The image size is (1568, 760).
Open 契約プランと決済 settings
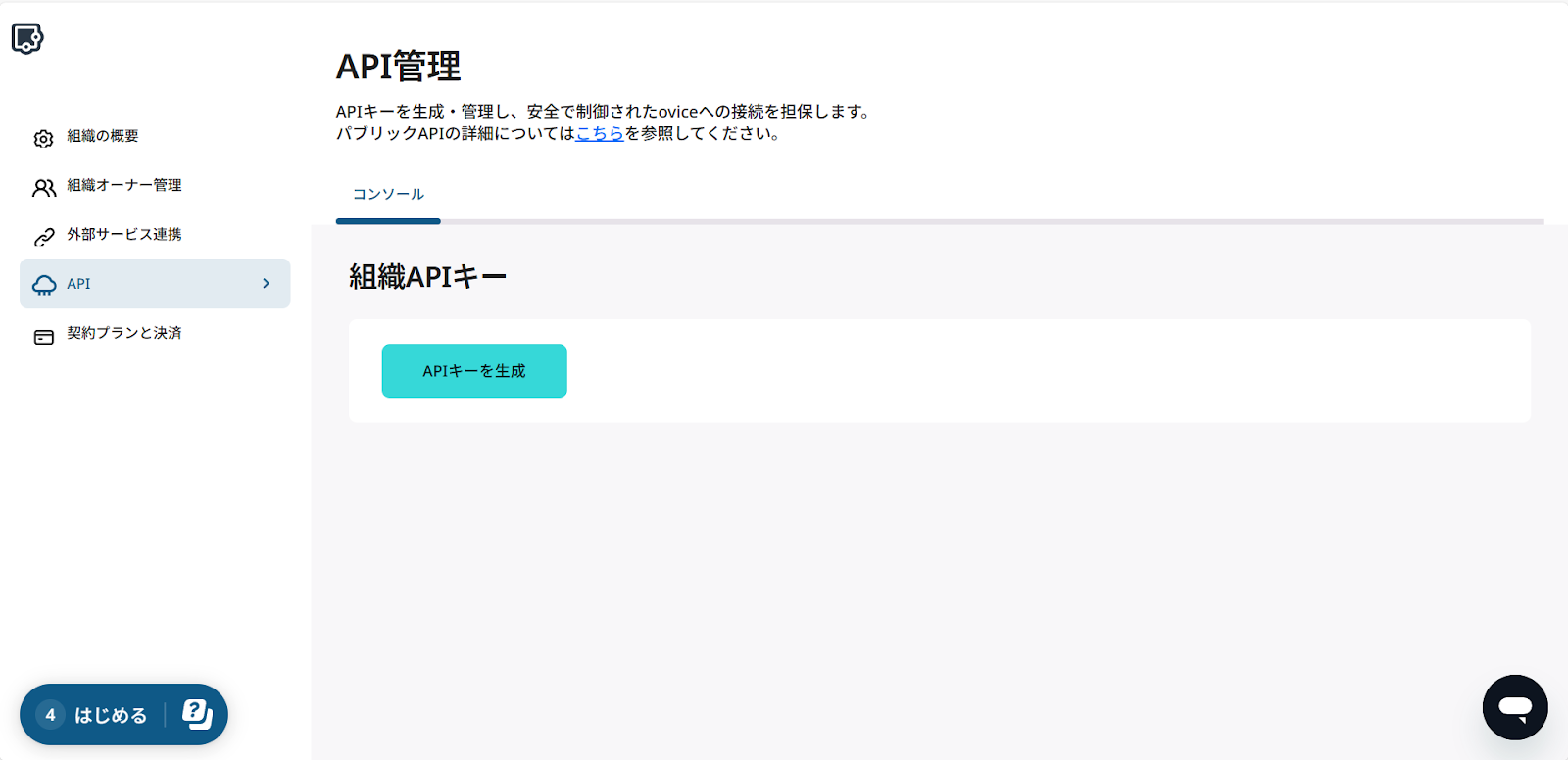124,333
